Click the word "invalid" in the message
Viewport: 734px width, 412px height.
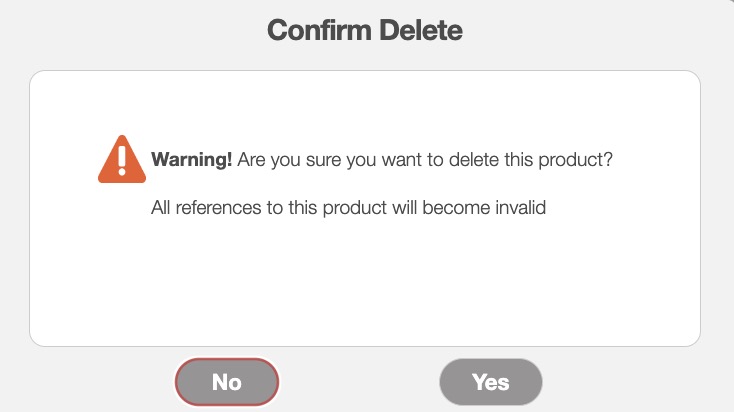click(x=517, y=209)
